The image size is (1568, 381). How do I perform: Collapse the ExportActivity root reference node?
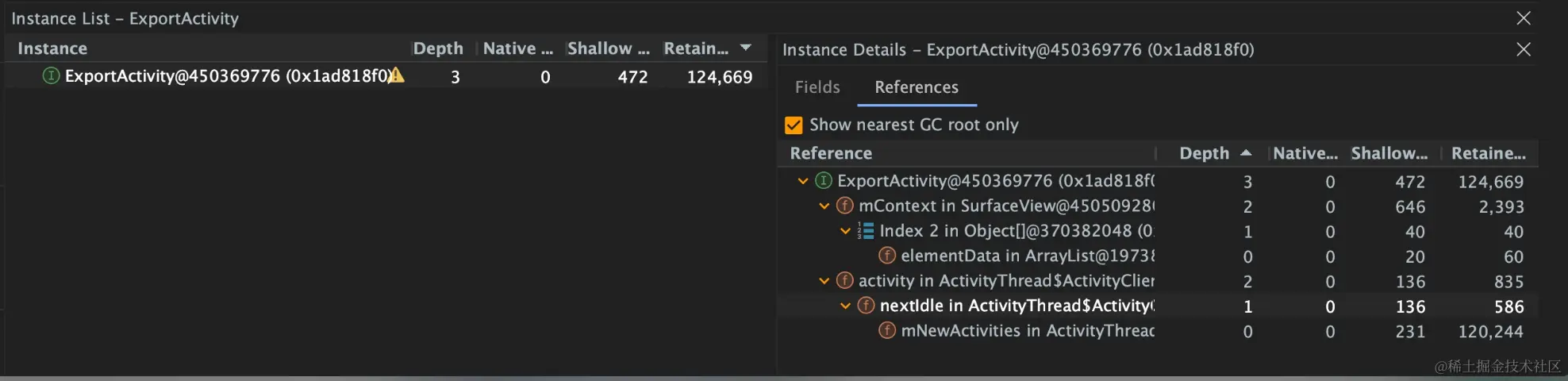(x=803, y=181)
